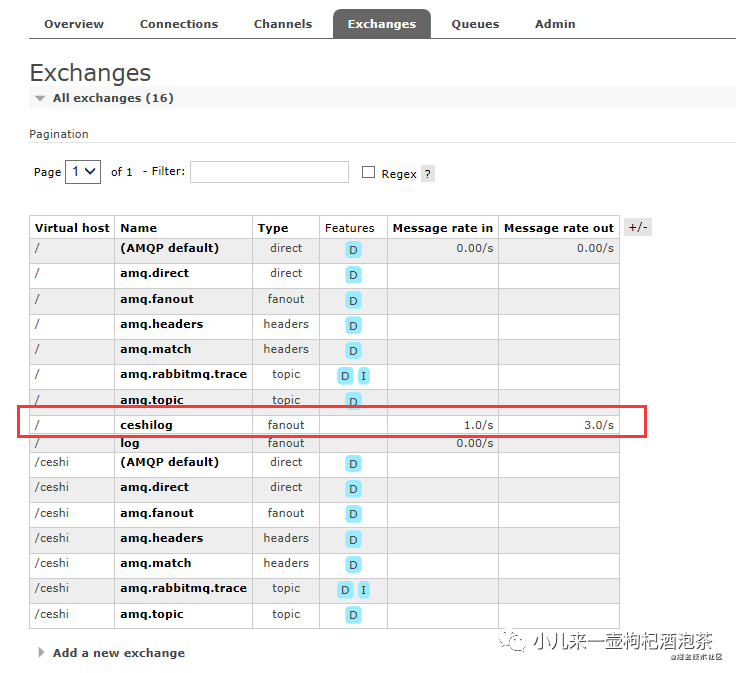The height and width of the screenshot is (673, 736).
Task: Open amq.fanout exchange in / vhost
Action: (157, 299)
